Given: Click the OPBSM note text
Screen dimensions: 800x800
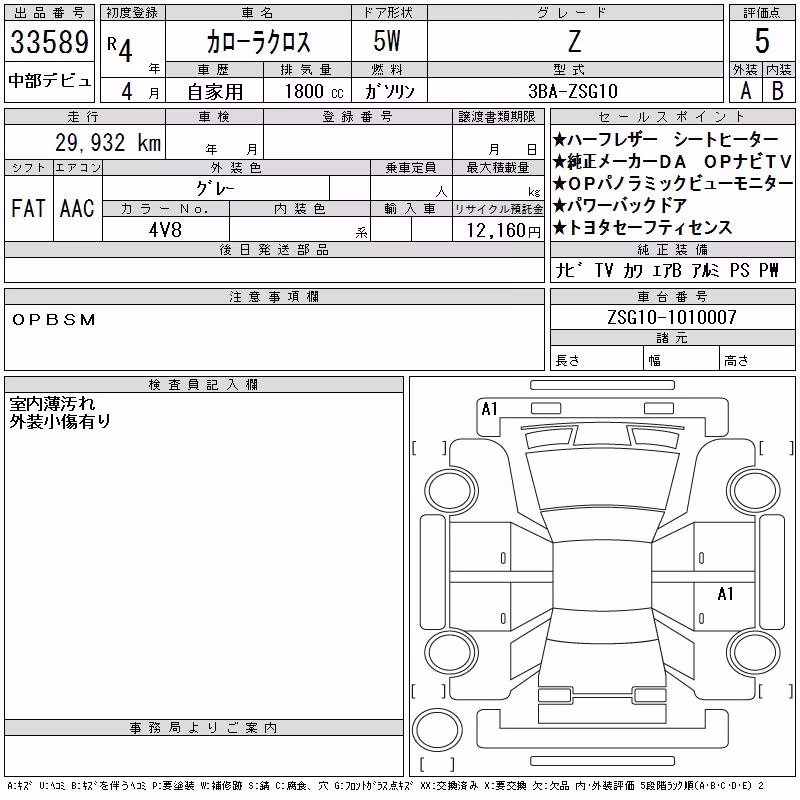Looking at the screenshot, I should click(x=54, y=320).
